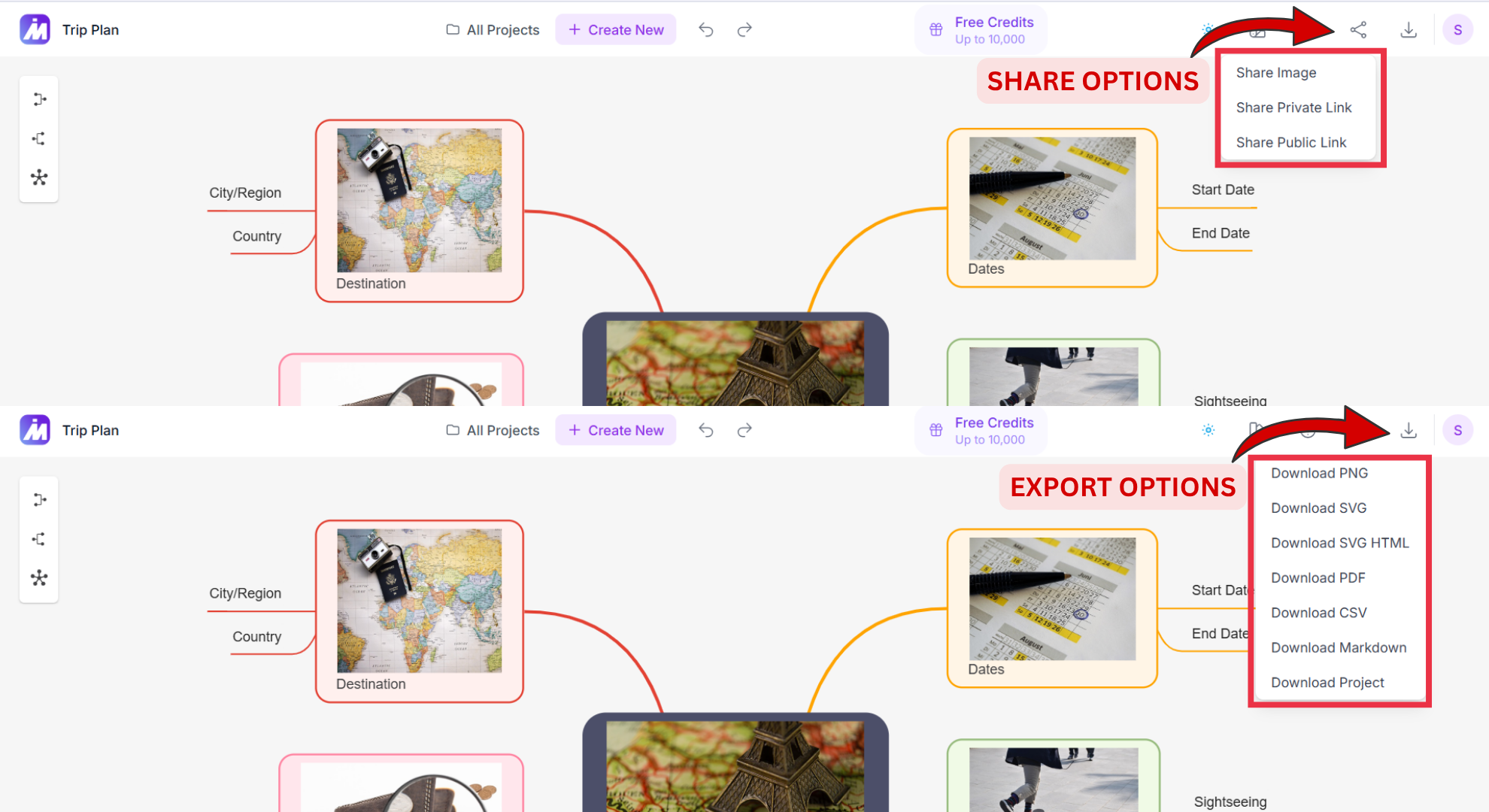Viewport: 1489px width, 812px height.
Task: Select Download PNG option
Action: coord(1319,473)
